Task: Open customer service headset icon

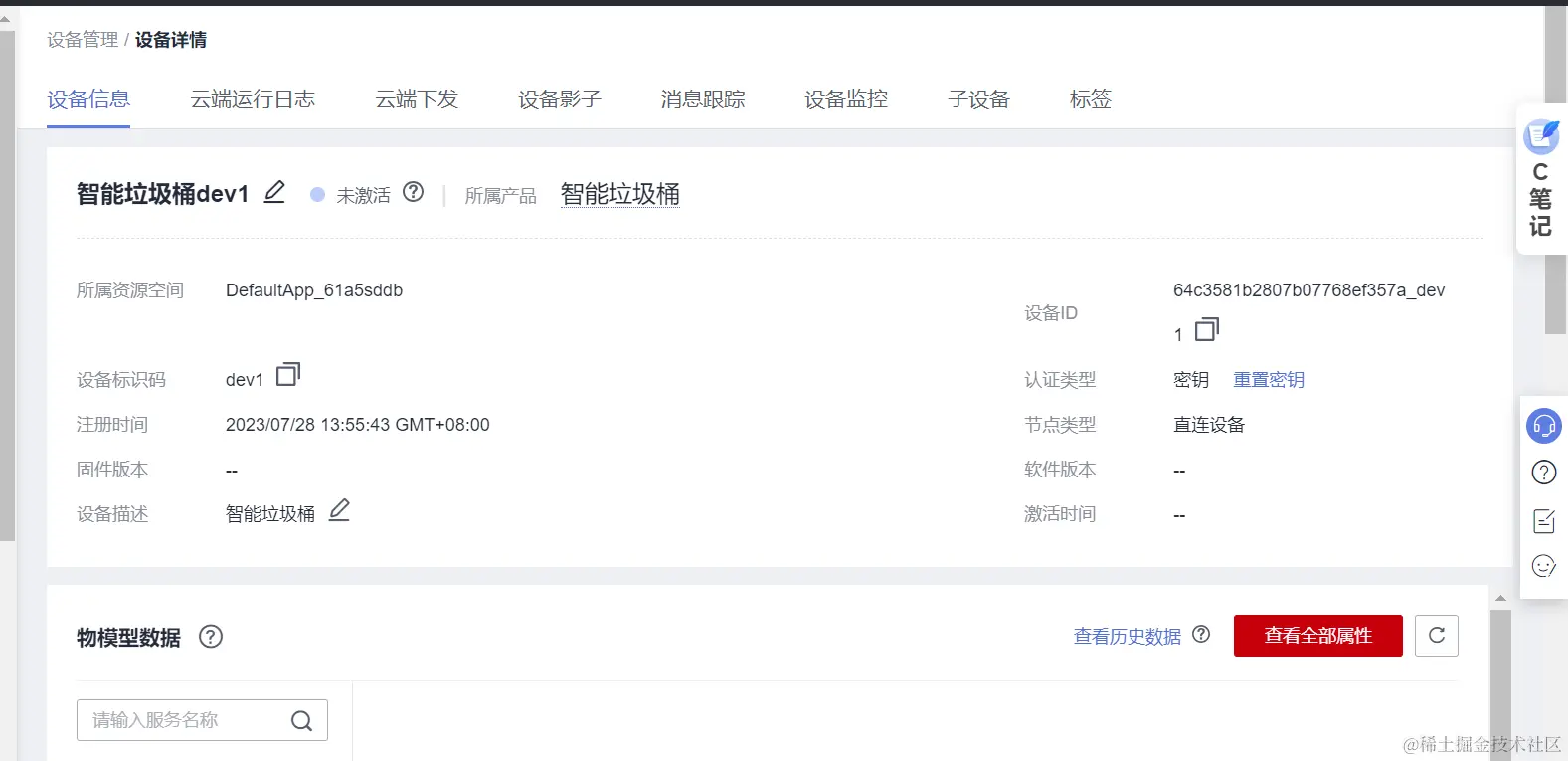Action: point(1544,426)
